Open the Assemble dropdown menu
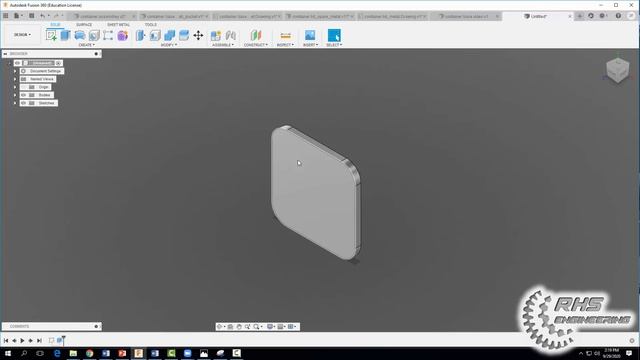This screenshot has width=640, height=360. 223,45
